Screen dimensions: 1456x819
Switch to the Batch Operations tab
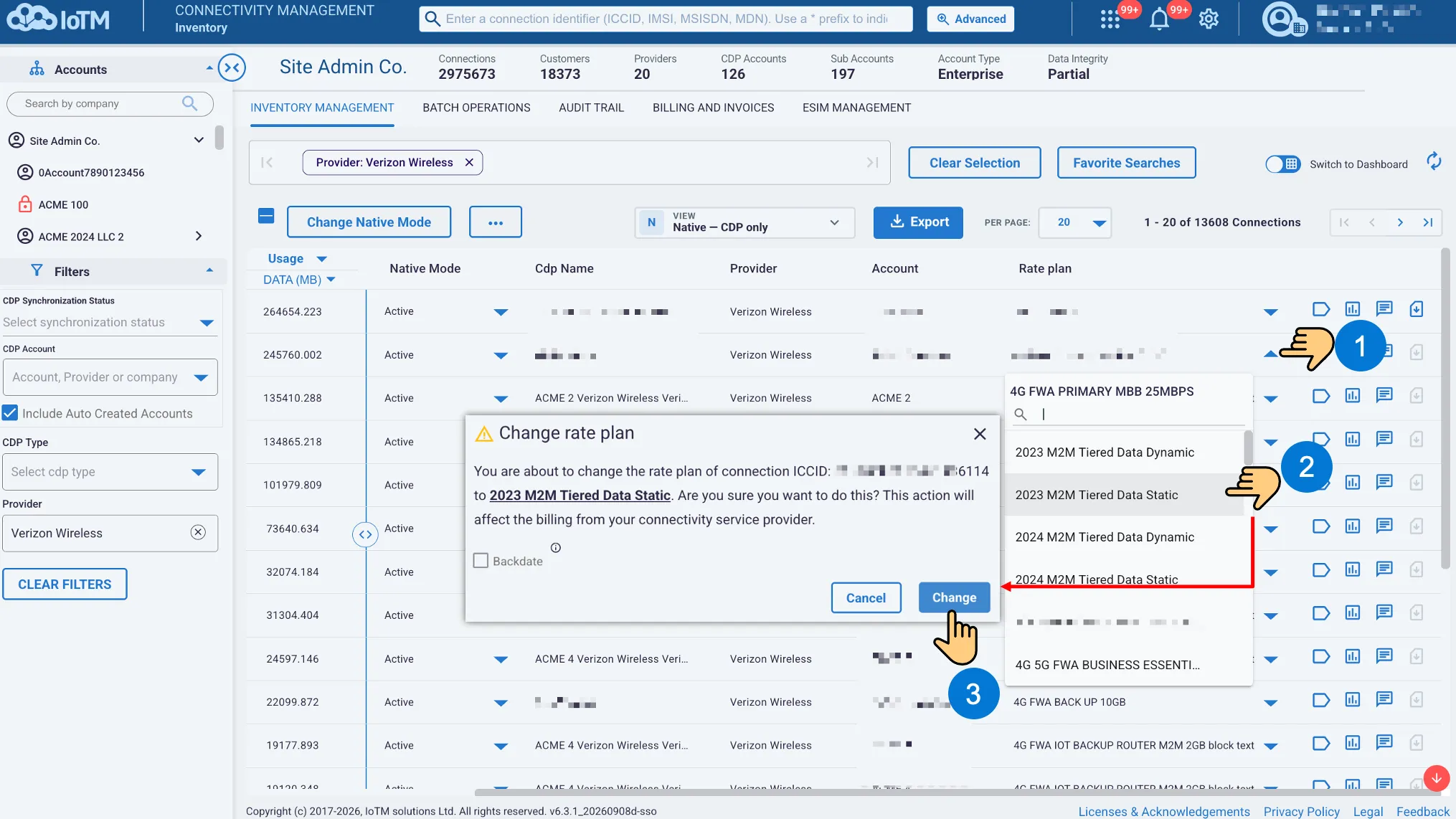pyautogui.click(x=476, y=108)
